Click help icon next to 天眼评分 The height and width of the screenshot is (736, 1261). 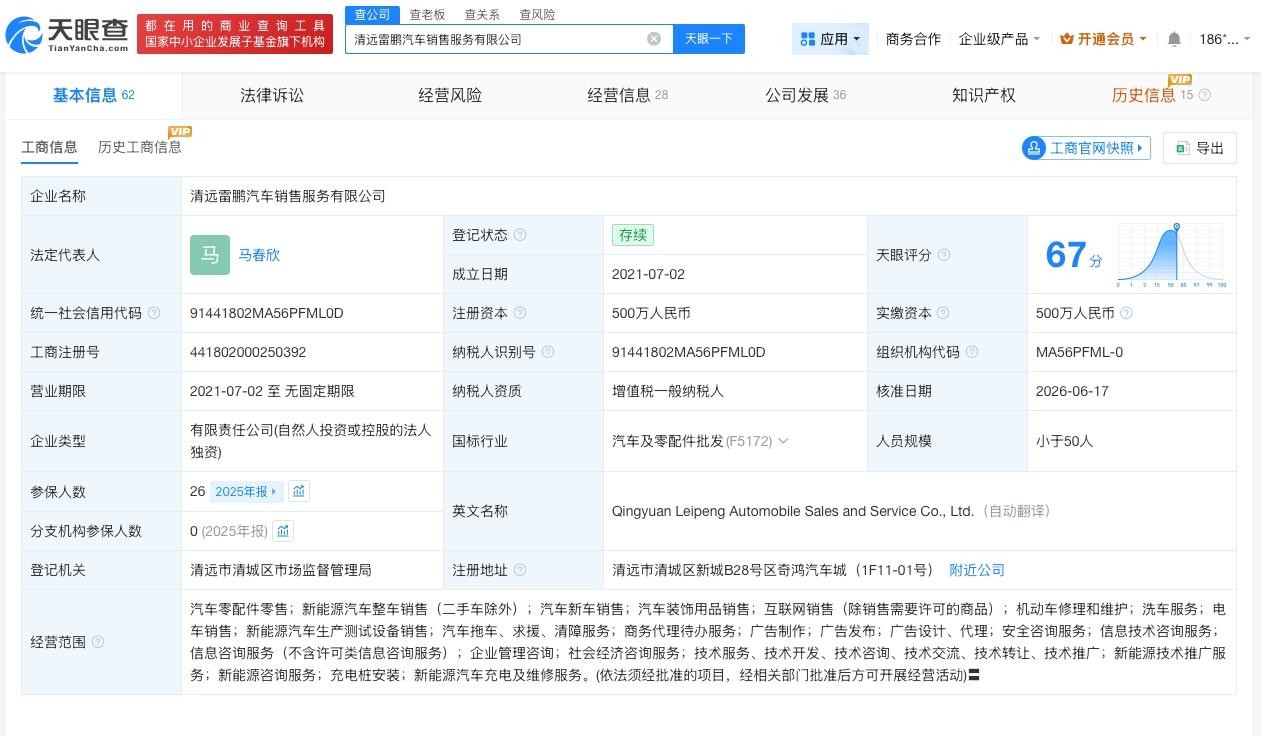click(943, 255)
